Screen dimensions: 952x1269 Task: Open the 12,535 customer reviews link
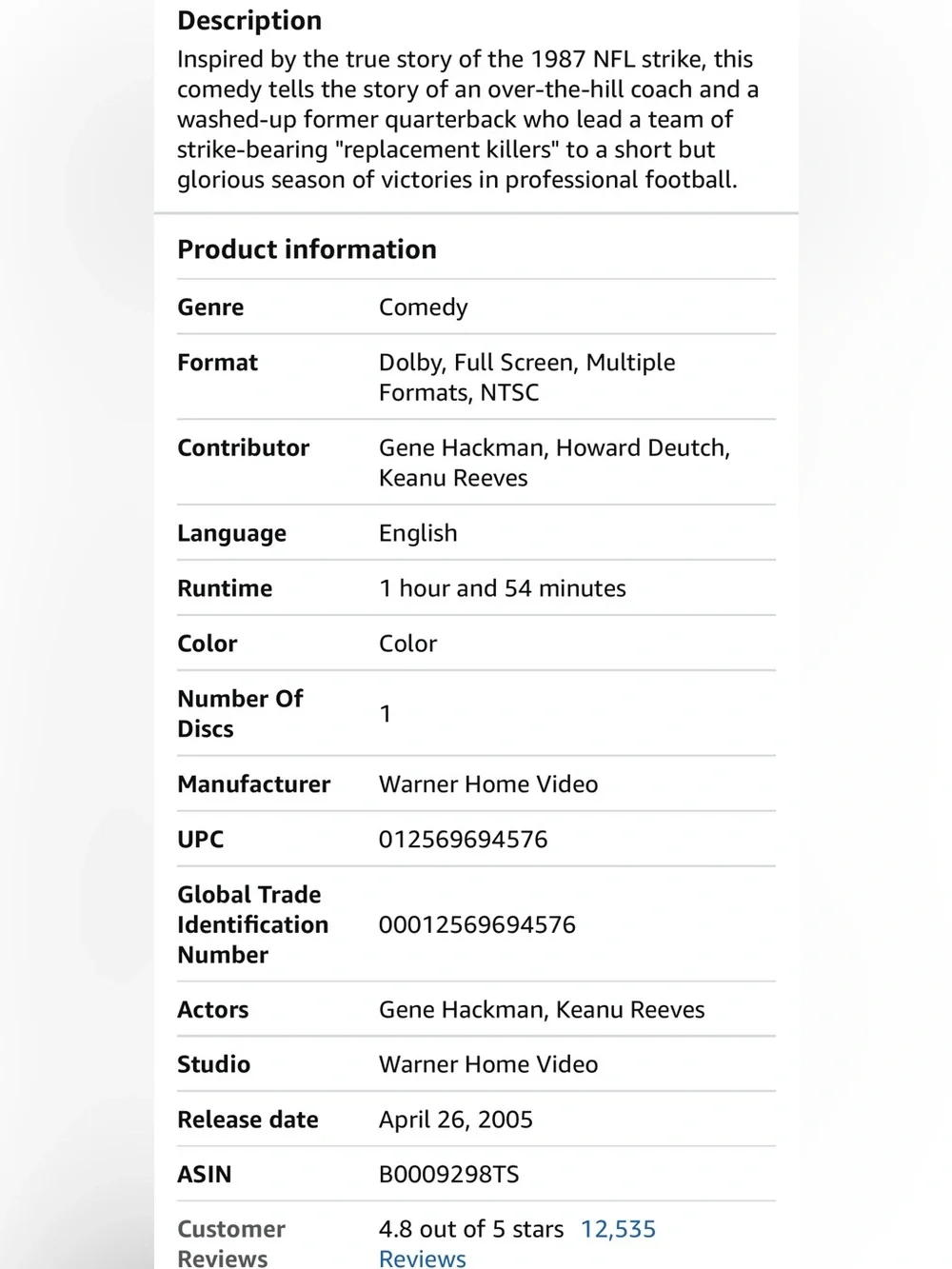(618, 1229)
